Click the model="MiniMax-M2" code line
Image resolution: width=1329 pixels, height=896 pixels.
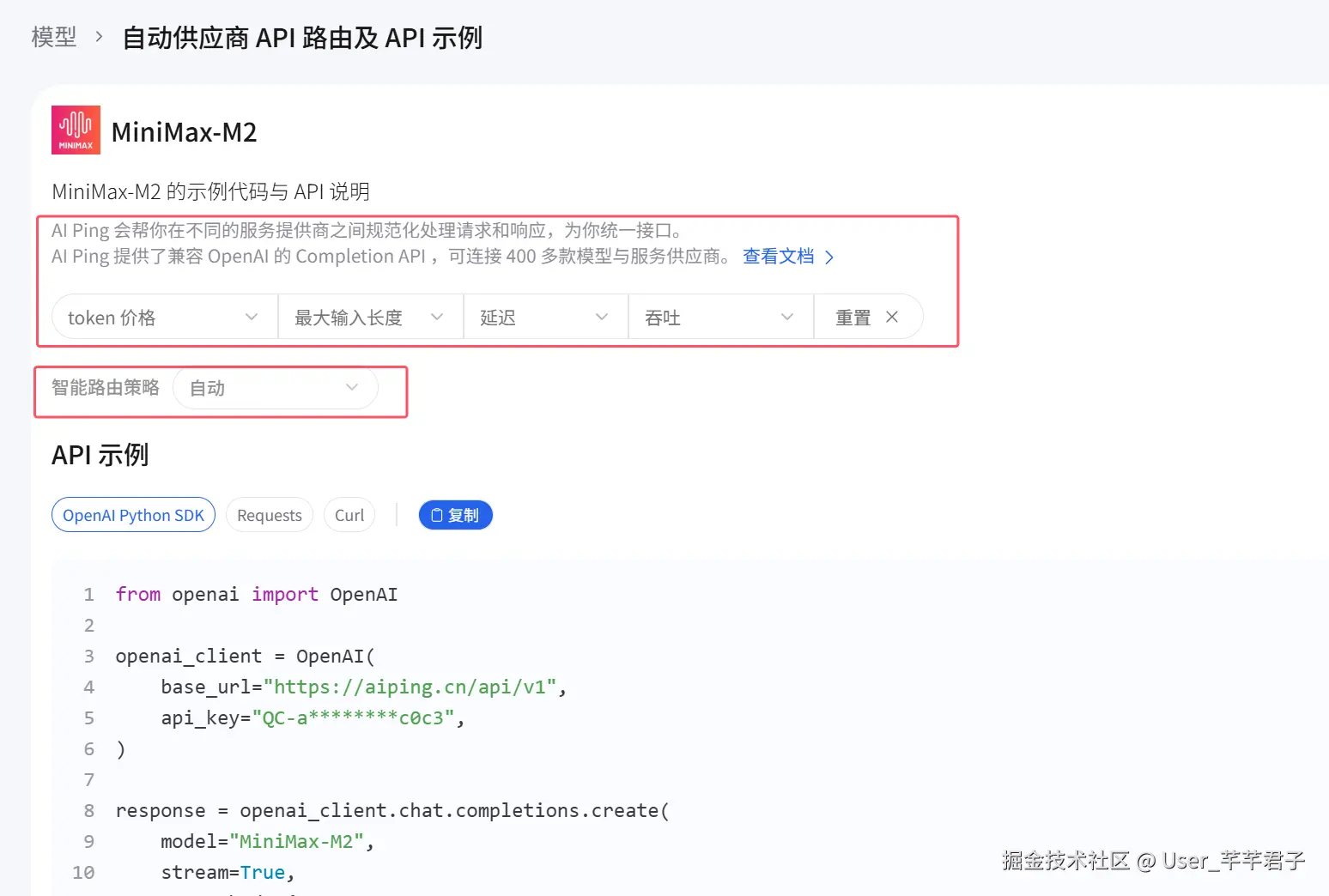pos(267,841)
